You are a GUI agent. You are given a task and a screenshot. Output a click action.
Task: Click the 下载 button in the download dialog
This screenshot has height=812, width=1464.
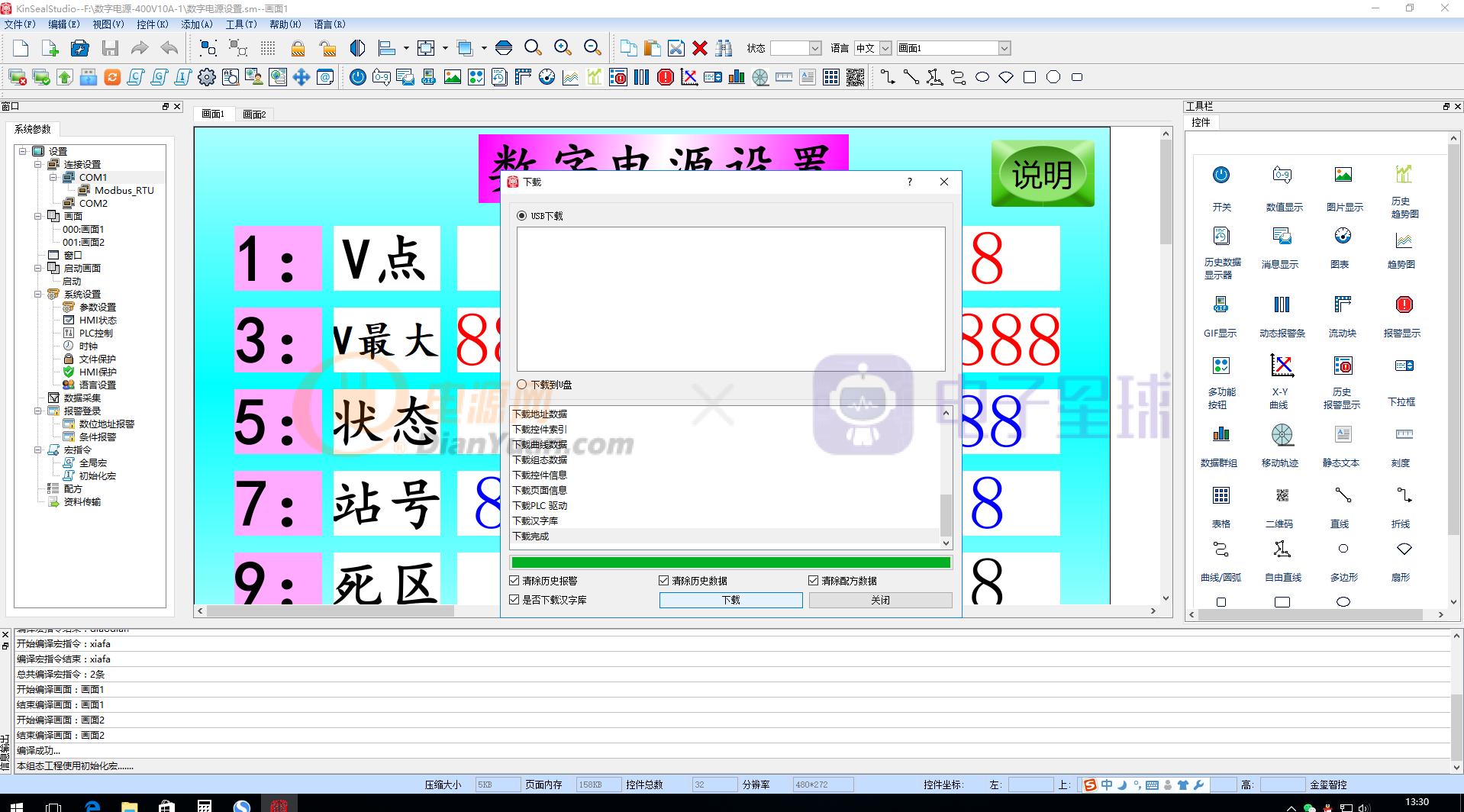point(730,600)
